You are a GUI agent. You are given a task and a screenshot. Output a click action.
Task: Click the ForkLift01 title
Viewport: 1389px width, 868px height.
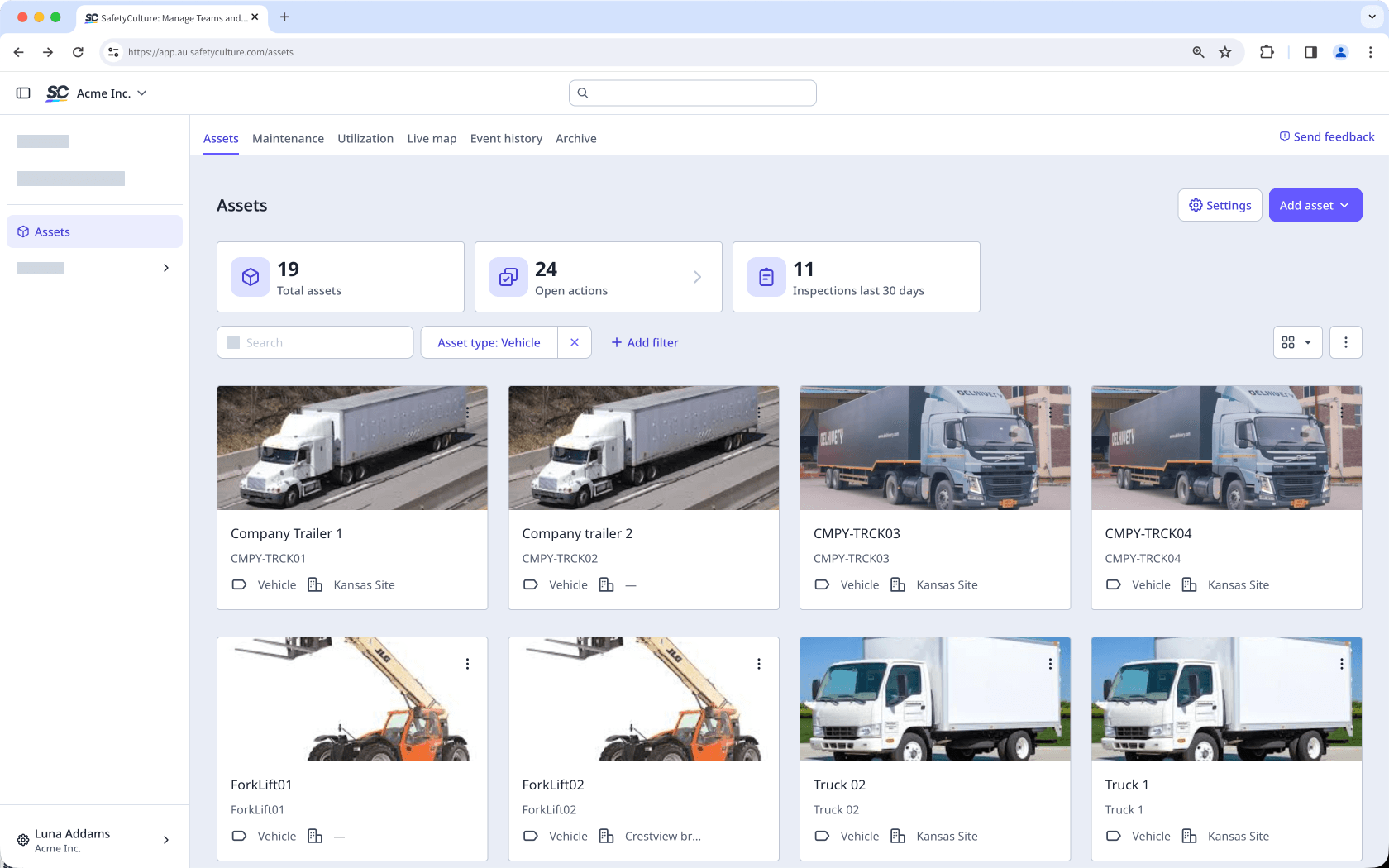click(x=261, y=785)
